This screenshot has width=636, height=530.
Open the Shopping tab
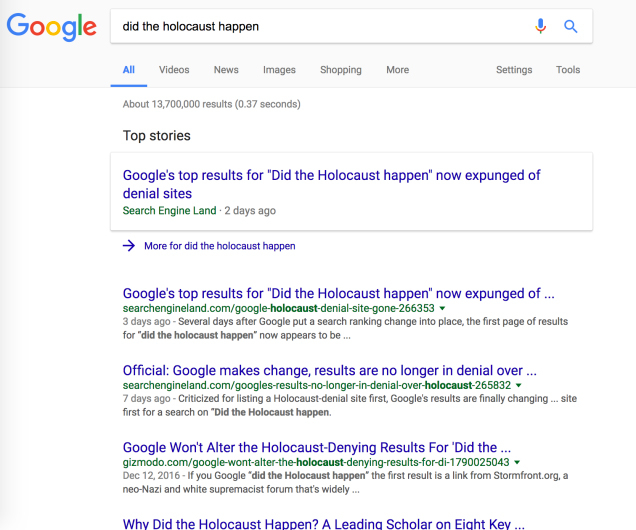(x=341, y=70)
